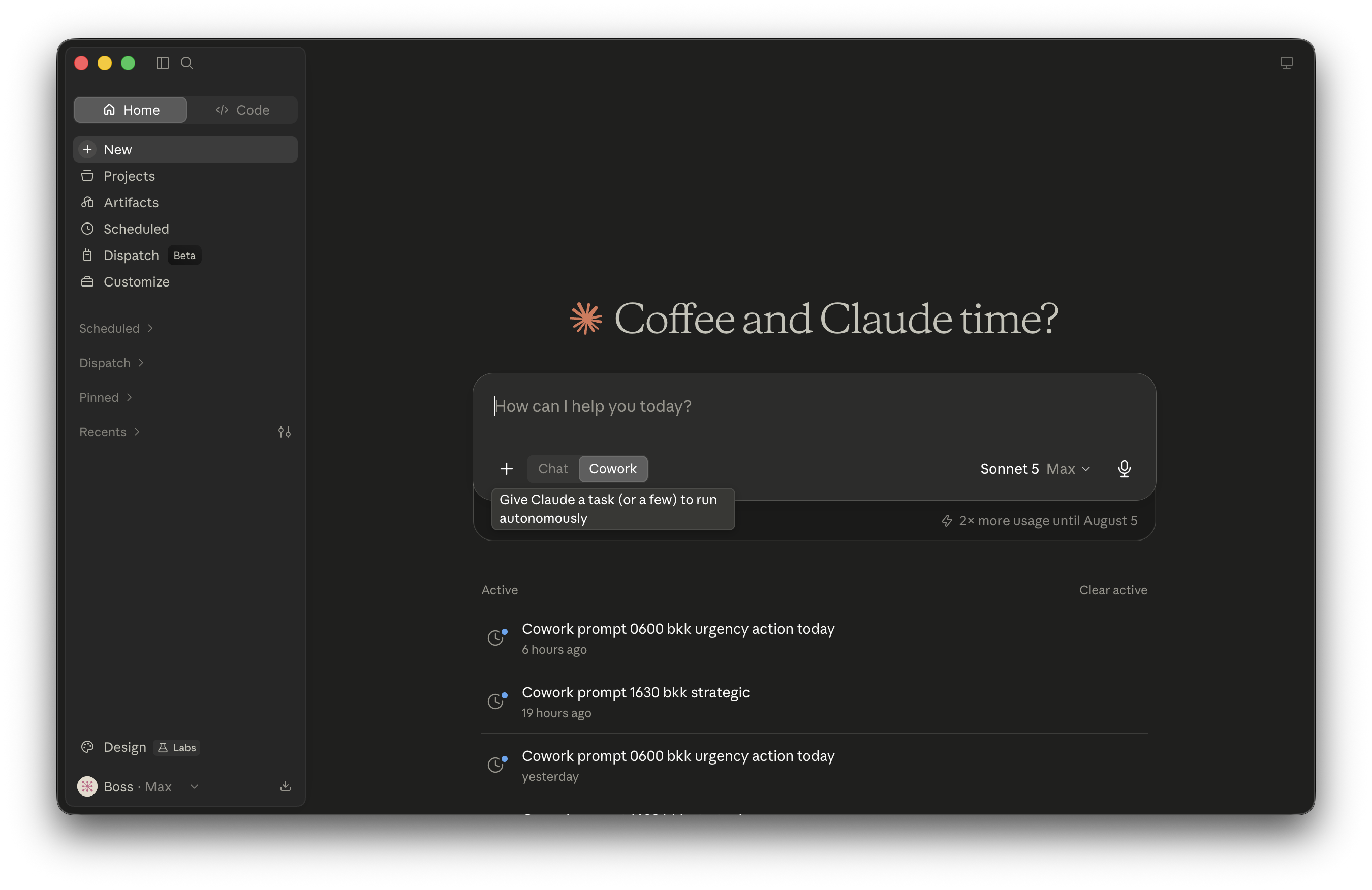The height and width of the screenshot is (890, 1372).
Task: Expand the Recents section chevron
Action: point(137,432)
